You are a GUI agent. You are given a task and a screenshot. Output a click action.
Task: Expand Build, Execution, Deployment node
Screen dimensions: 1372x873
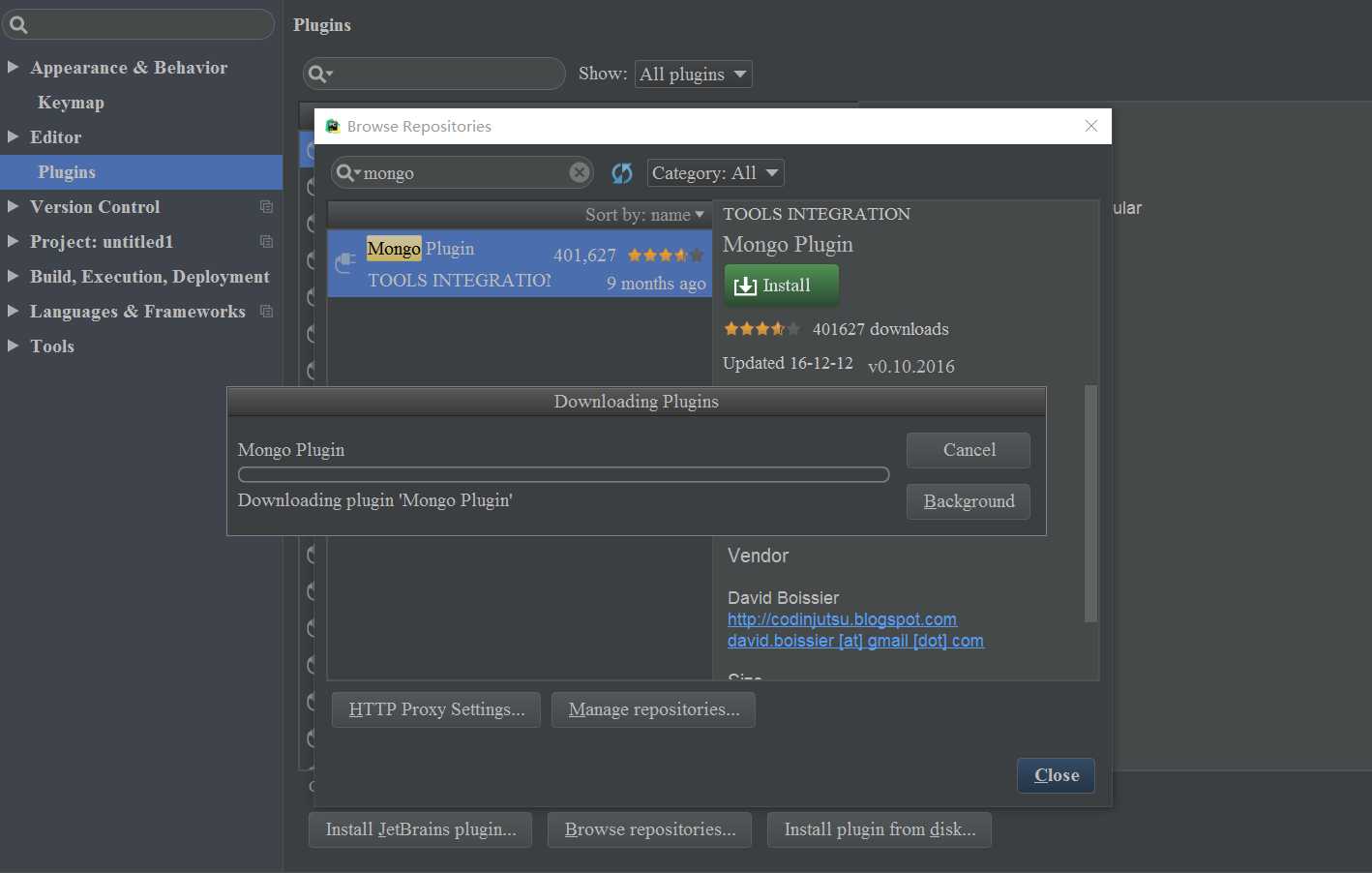coord(14,276)
